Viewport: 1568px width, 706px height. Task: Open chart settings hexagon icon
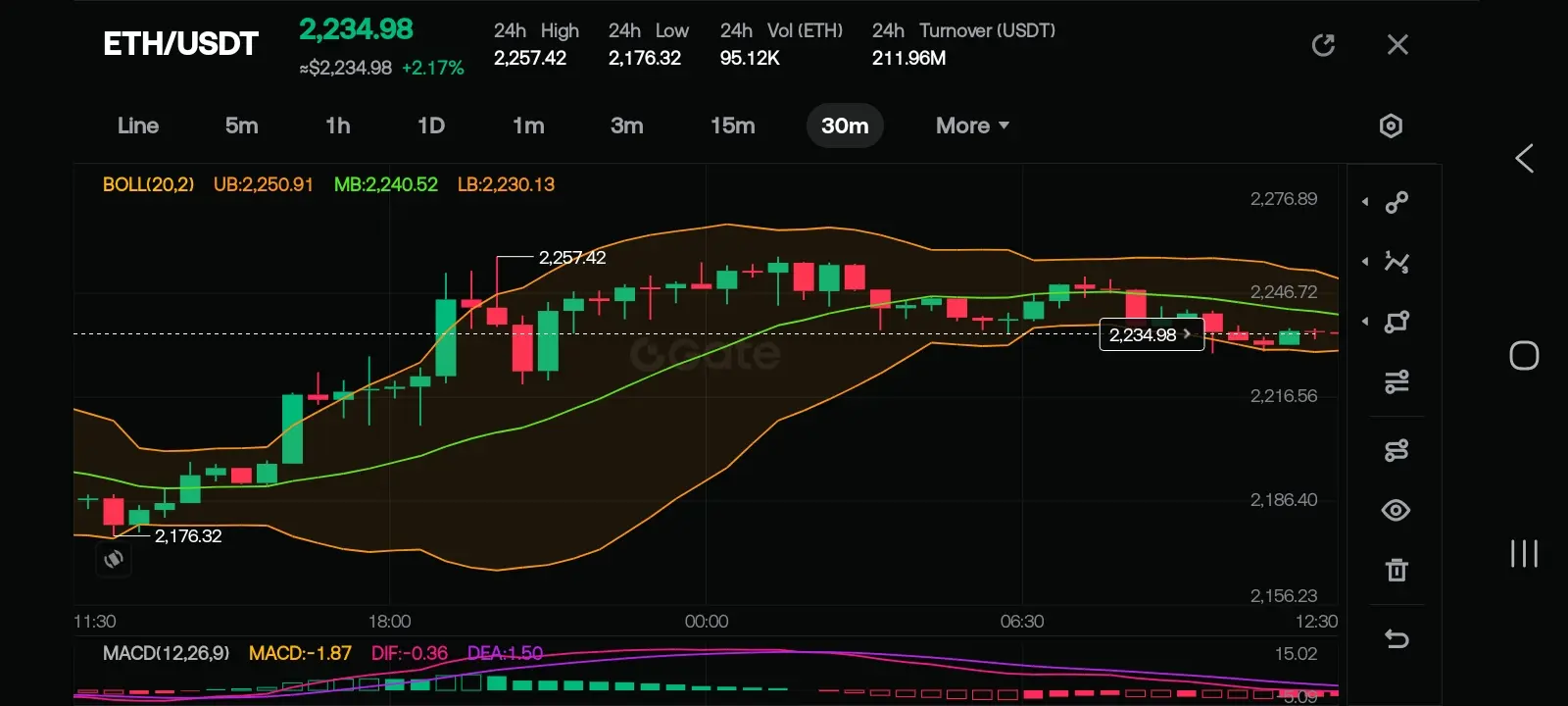pos(1391,126)
